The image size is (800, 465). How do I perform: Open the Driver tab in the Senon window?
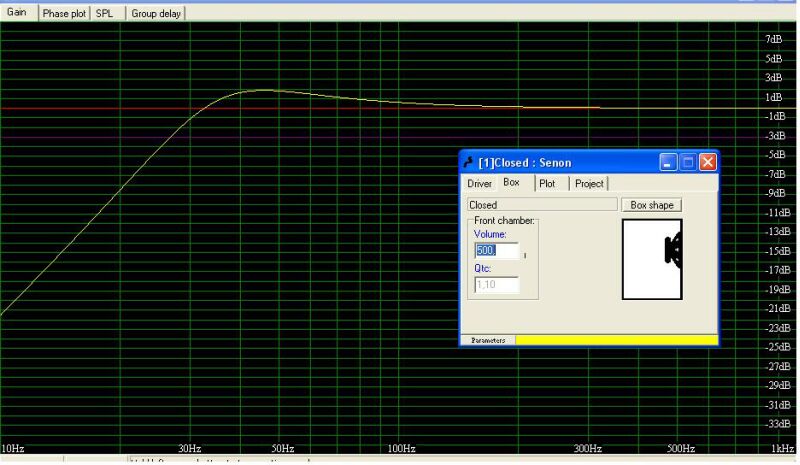[479, 184]
